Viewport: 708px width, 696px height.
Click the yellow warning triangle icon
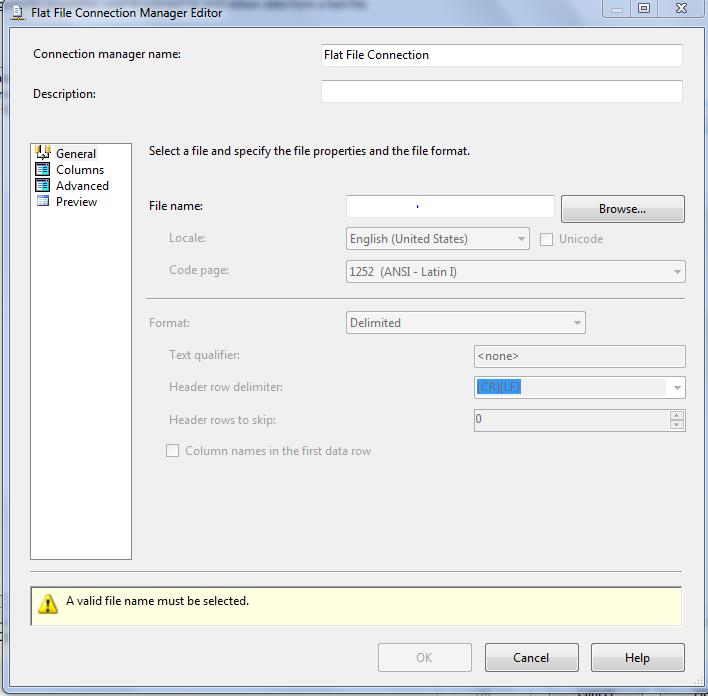(x=48, y=603)
